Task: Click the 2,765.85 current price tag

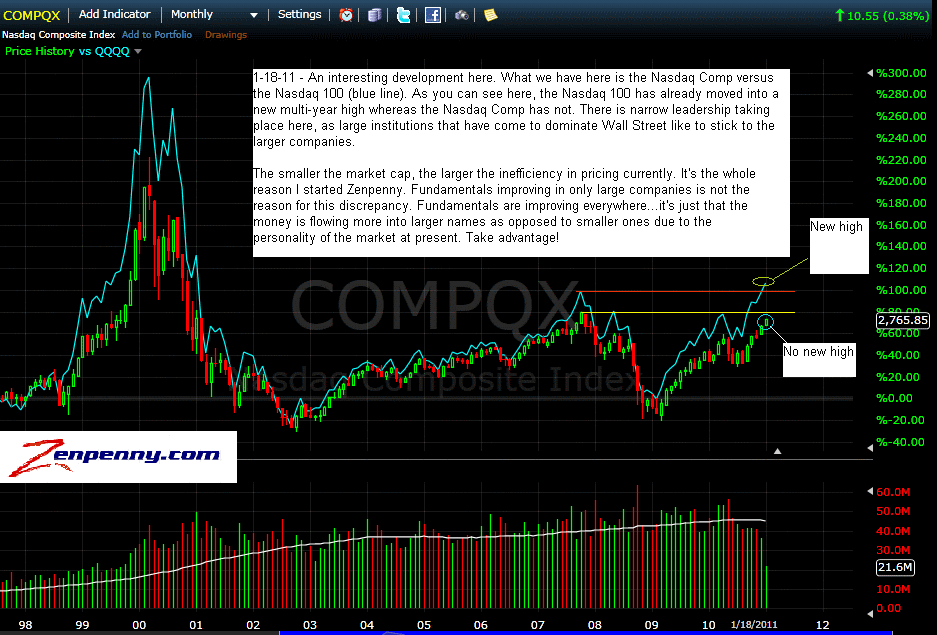Action: pos(902,320)
